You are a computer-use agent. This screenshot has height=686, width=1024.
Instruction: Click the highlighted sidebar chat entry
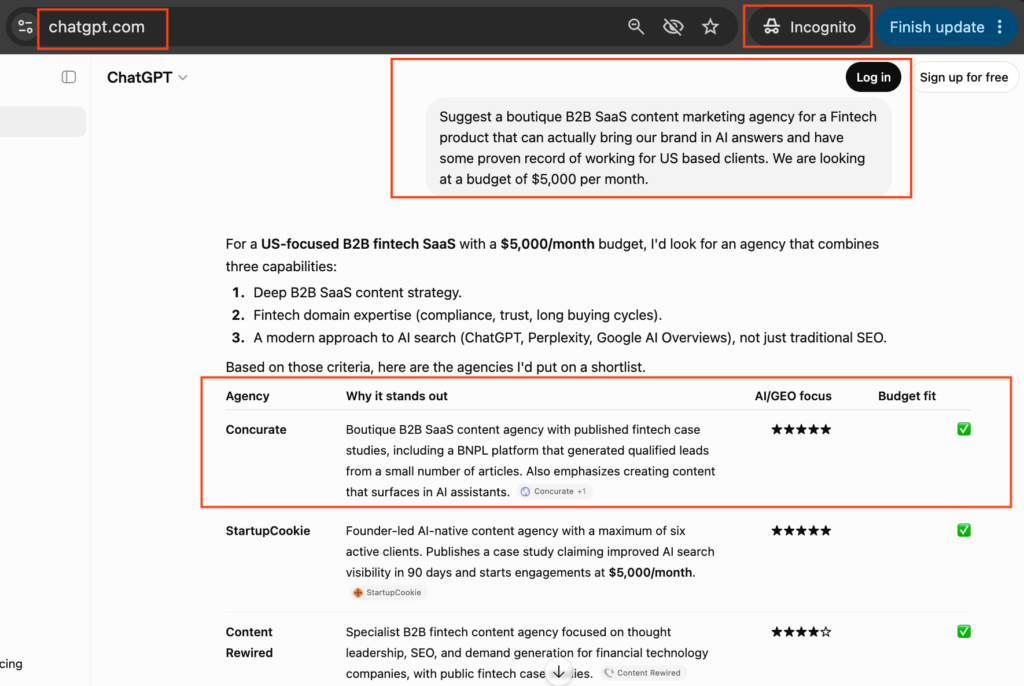[x=42, y=122]
